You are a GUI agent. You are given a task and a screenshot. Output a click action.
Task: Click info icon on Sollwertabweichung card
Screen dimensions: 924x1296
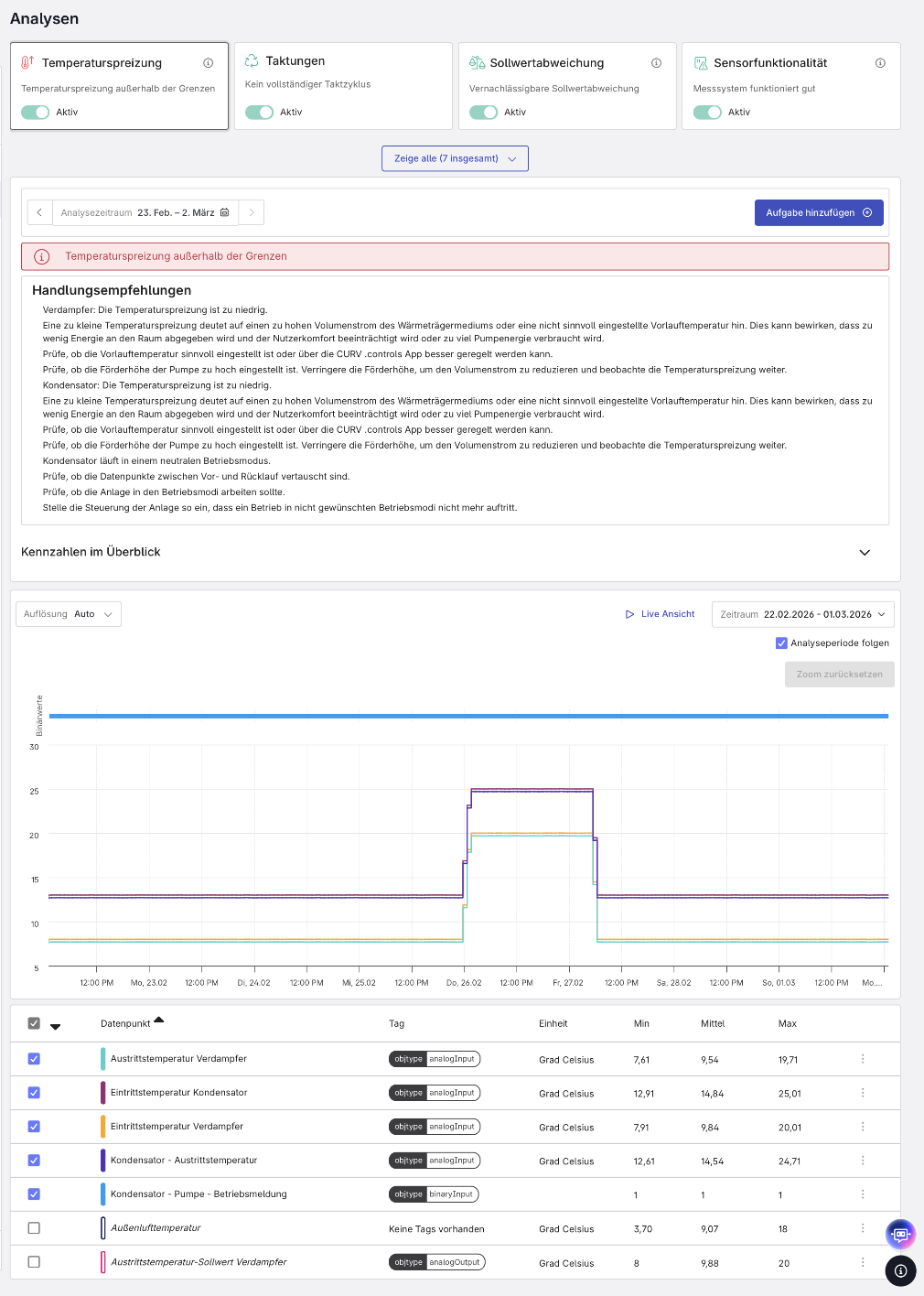click(656, 63)
